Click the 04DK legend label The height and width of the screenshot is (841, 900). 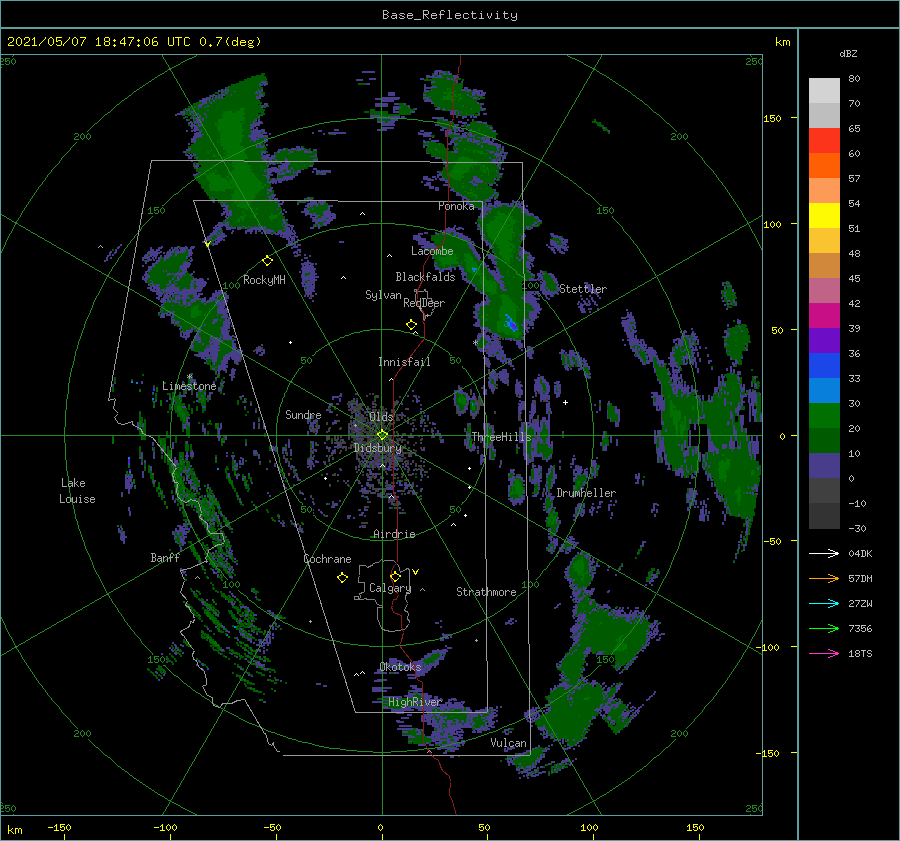[860, 553]
